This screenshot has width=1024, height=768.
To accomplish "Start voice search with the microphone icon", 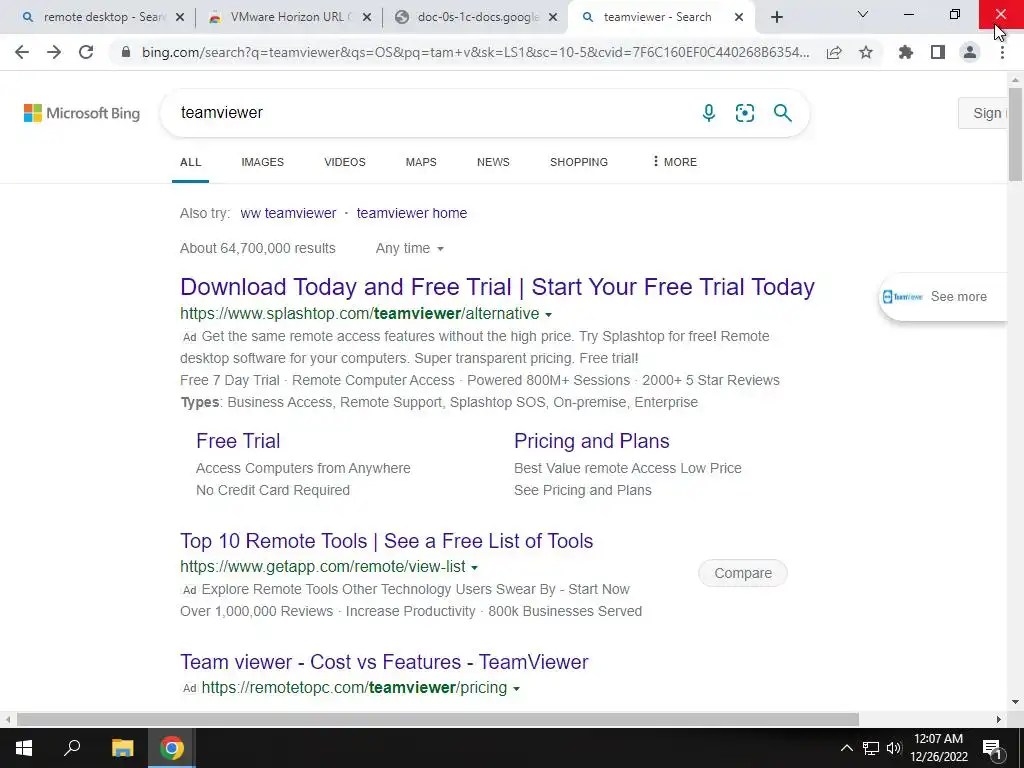I will coord(709,113).
